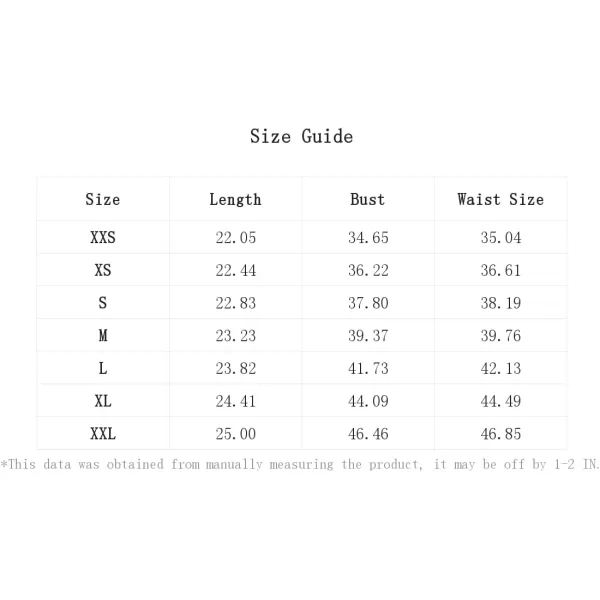Click the XL size row label
Image resolution: width=600 pixels, height=600 pixels.
pyautogui.click(x=103, y=401)
